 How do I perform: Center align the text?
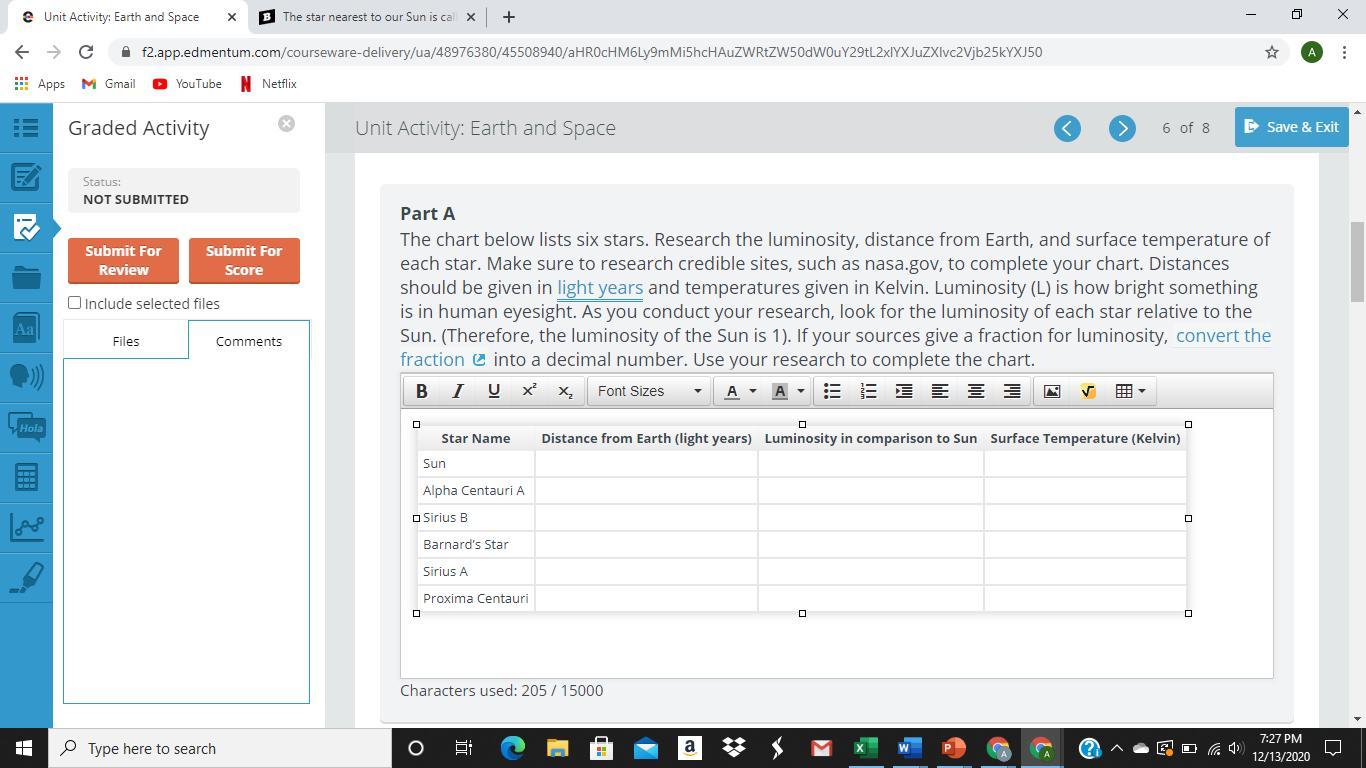(976, 391)
